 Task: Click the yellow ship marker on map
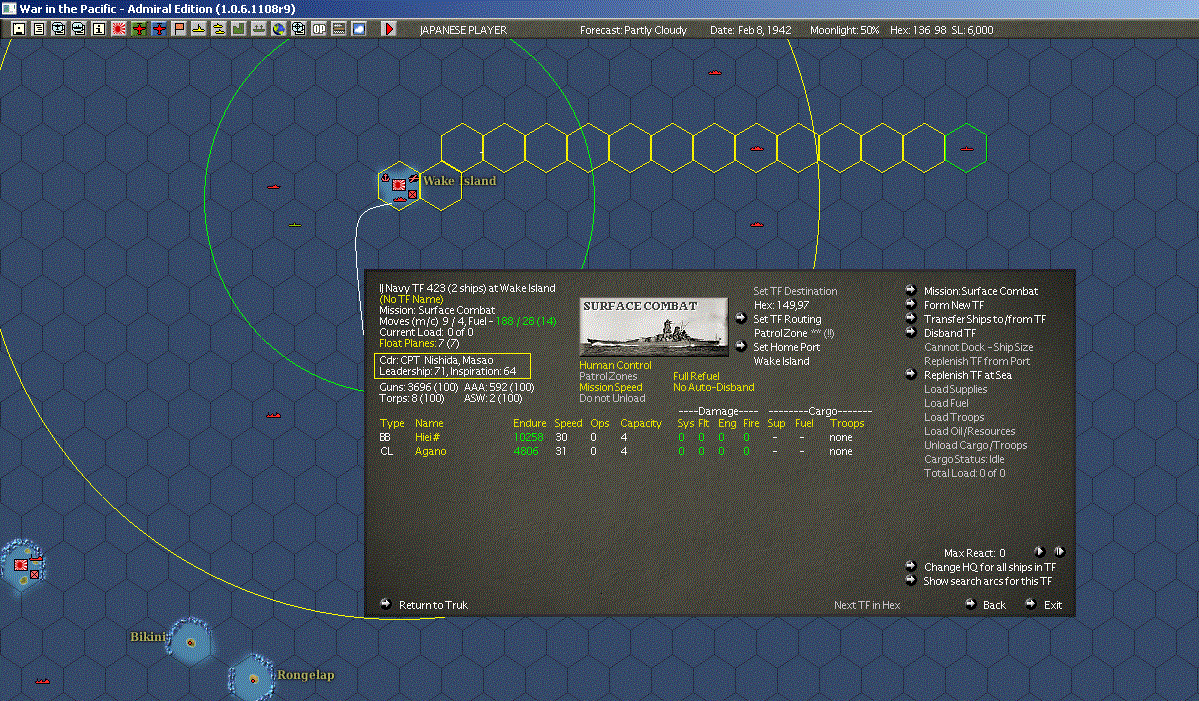[x=294, y=225]
